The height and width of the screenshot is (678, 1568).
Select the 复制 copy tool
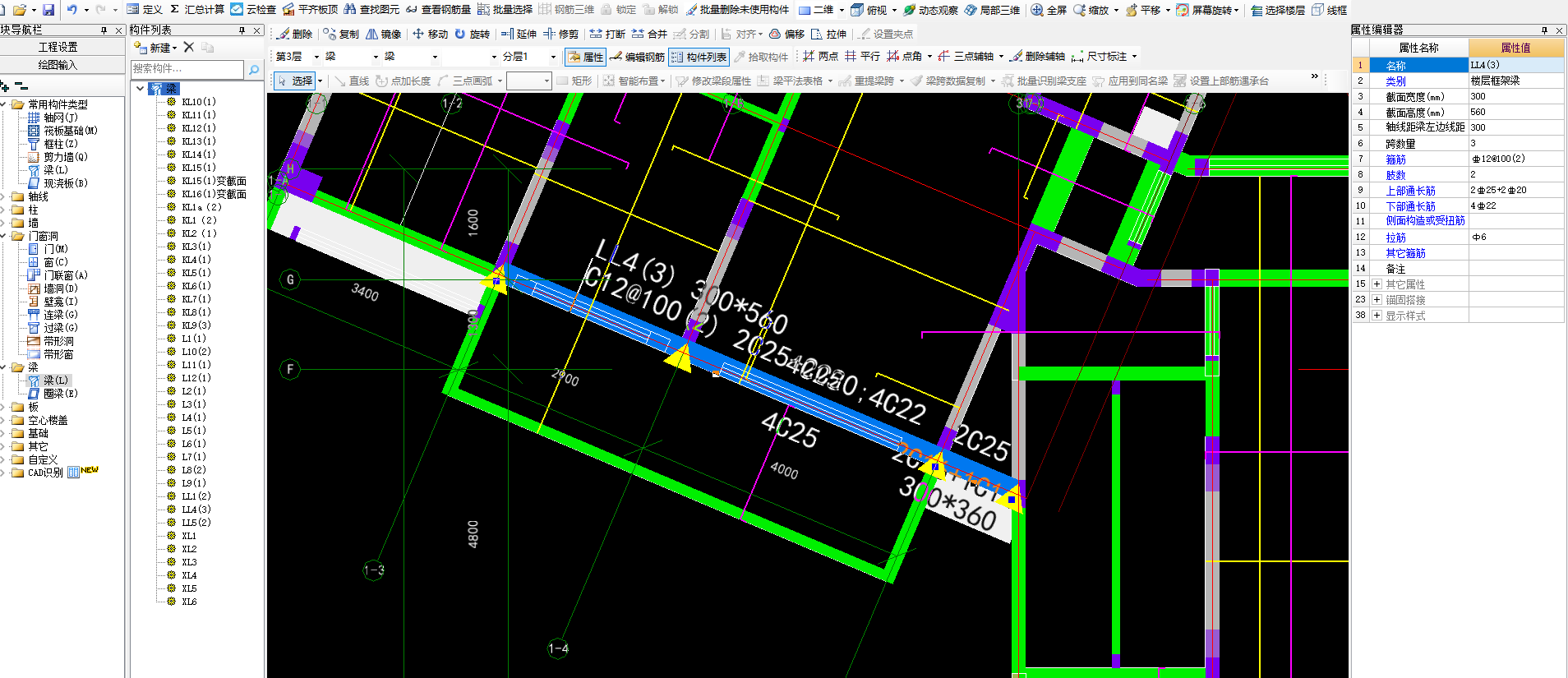(x=341, y=34)
